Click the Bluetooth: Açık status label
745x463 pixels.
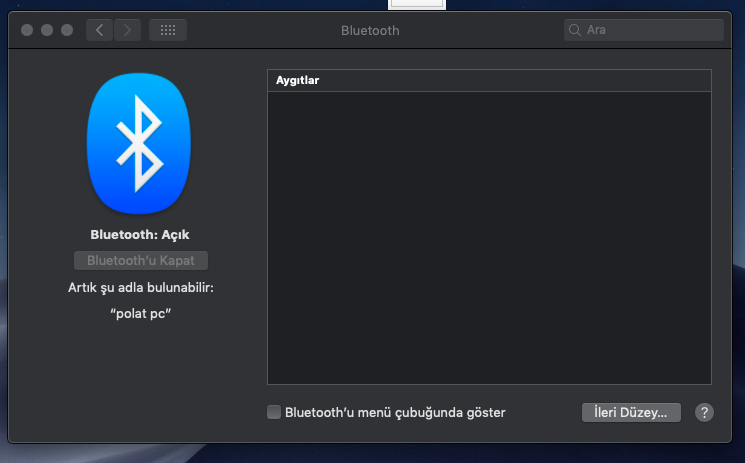tap(140, 235)
